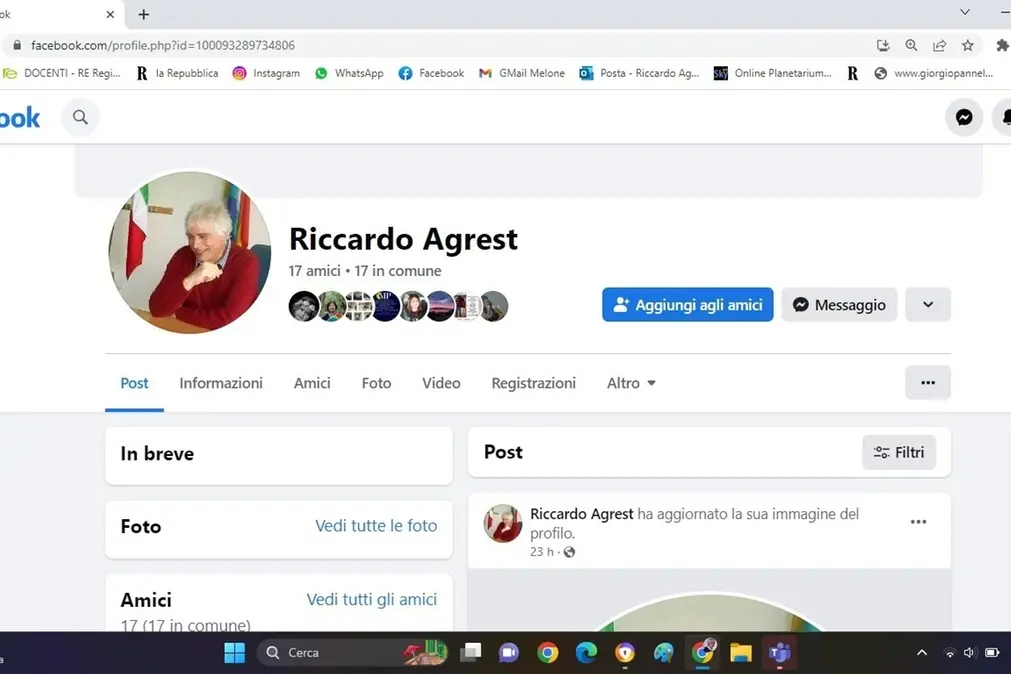The height and width of the screenshot is (674, 1011).
Task: Click the Cerca taskbar search box
Action: tap(353, 653)
